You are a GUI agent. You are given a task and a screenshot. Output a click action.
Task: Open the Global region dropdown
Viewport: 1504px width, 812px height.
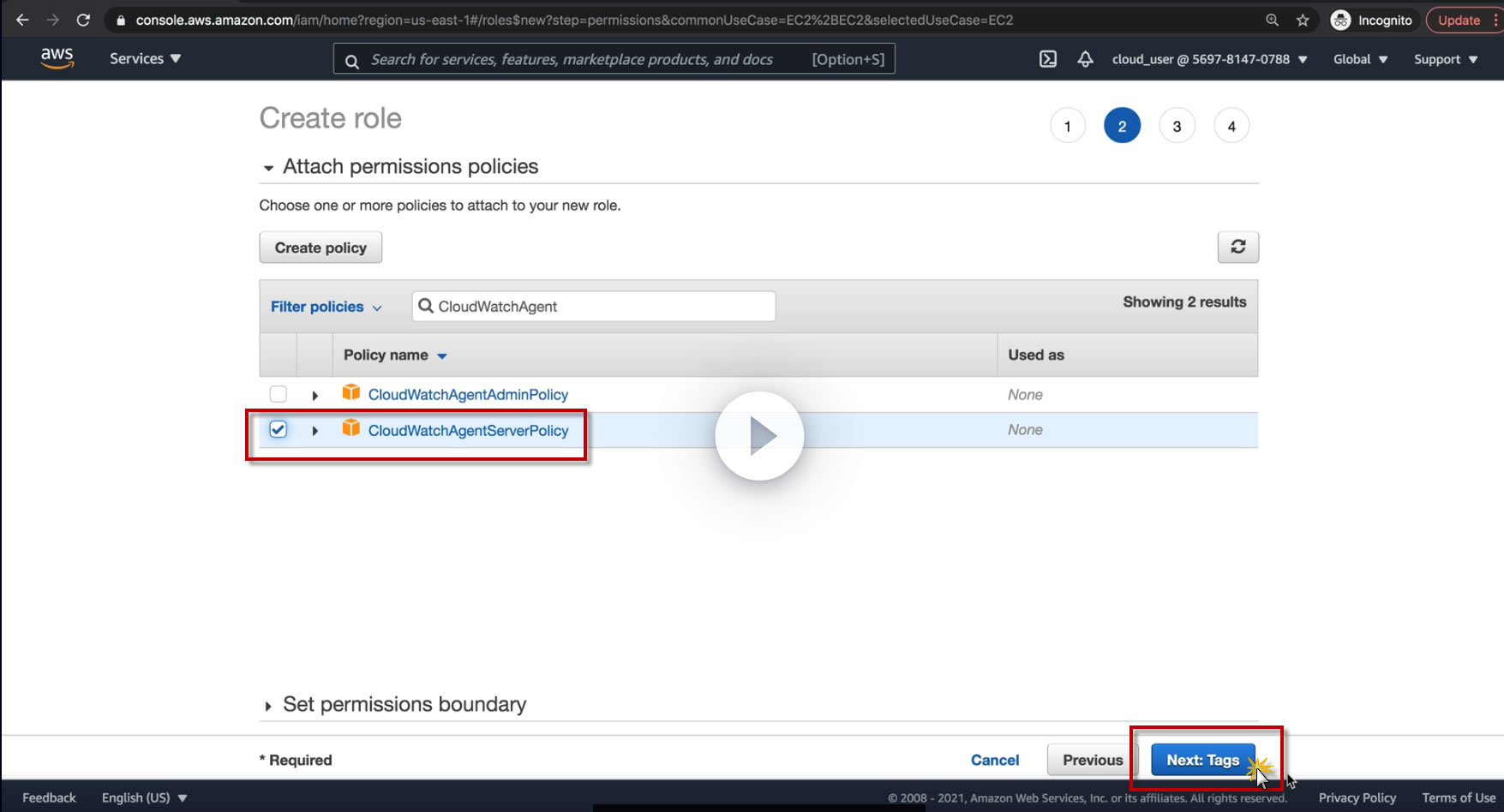(x=1360, y=59)
